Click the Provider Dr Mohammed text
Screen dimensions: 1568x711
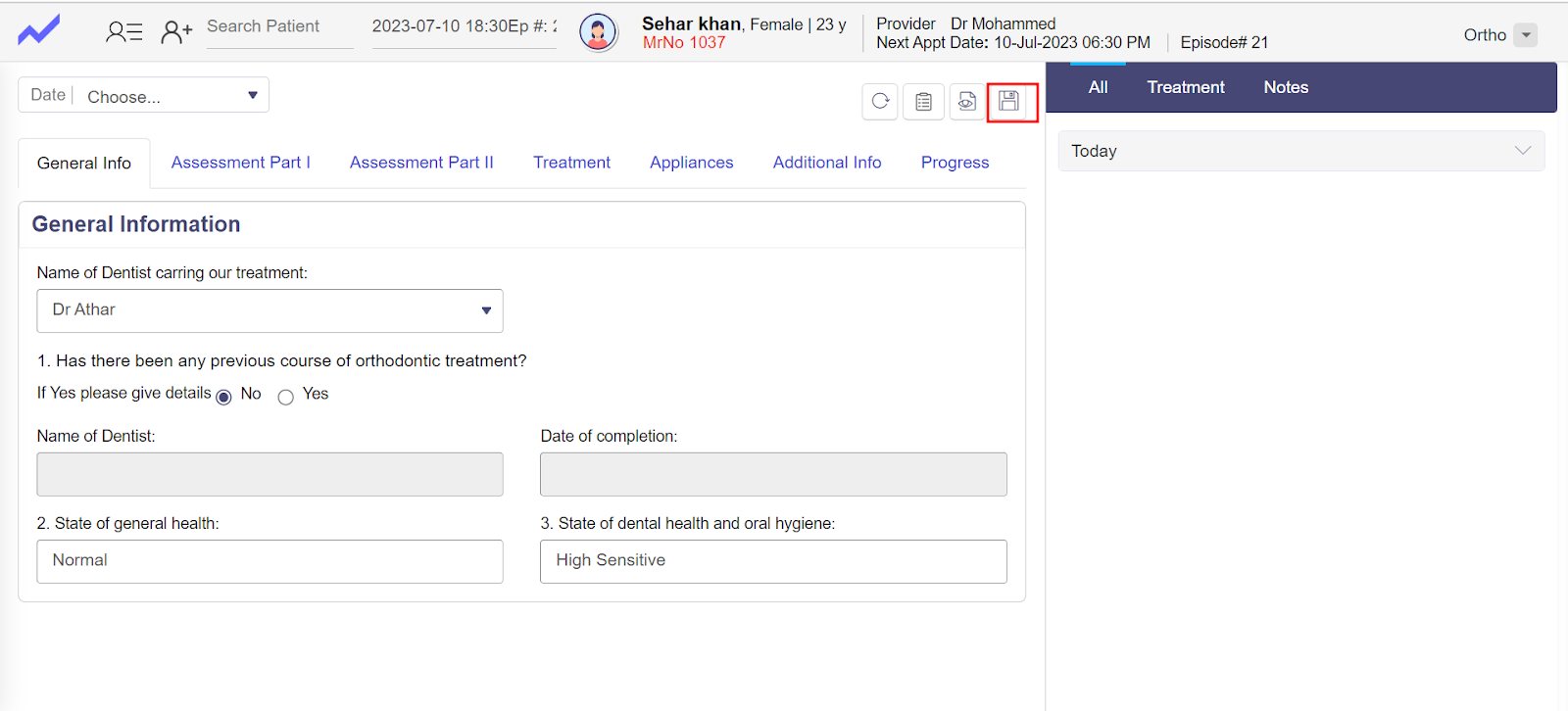[965, 24]
